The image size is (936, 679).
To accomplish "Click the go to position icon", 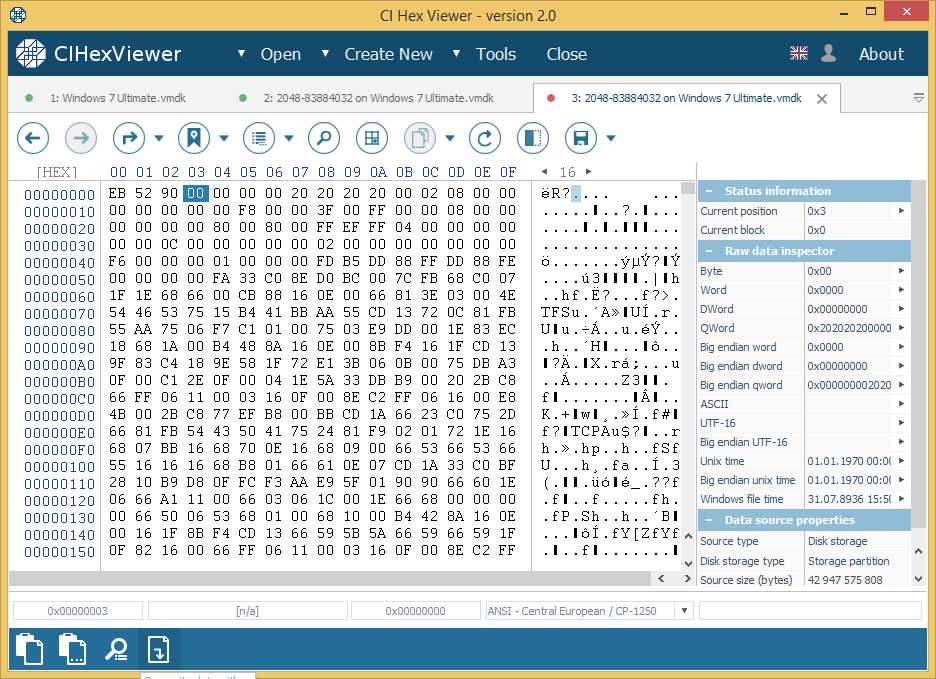I will pyautogui.click(x=129, y=138).
